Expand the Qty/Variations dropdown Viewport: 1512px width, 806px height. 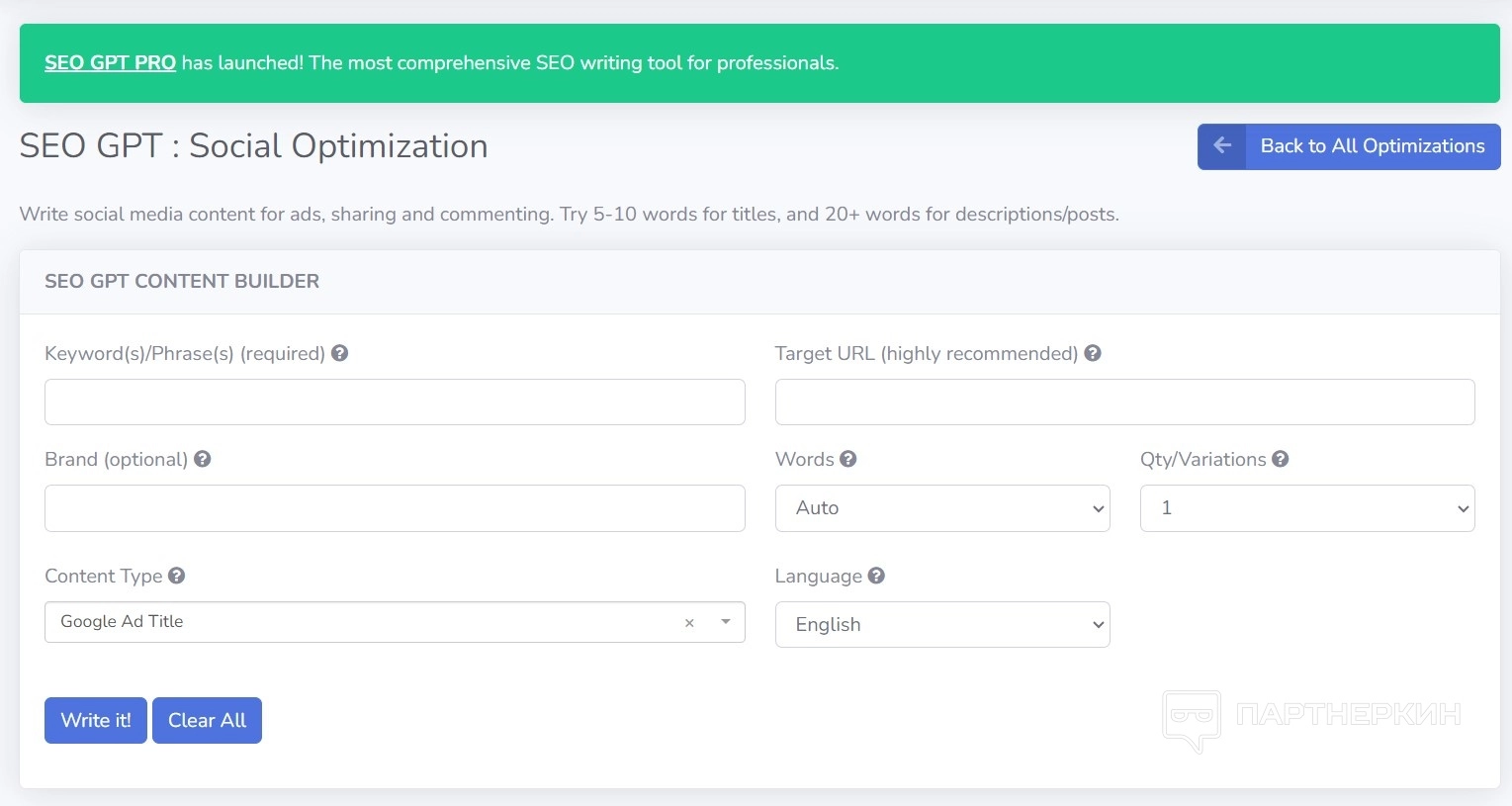click(1306, 508)
